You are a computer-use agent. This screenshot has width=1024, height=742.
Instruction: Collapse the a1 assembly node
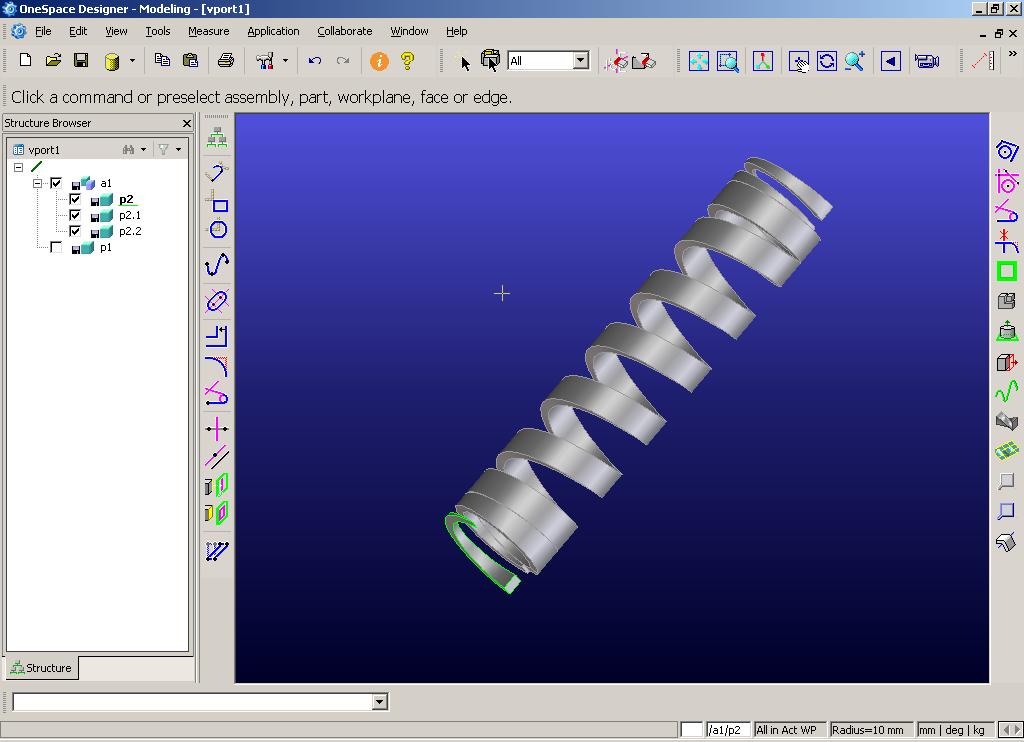point(38,183)
